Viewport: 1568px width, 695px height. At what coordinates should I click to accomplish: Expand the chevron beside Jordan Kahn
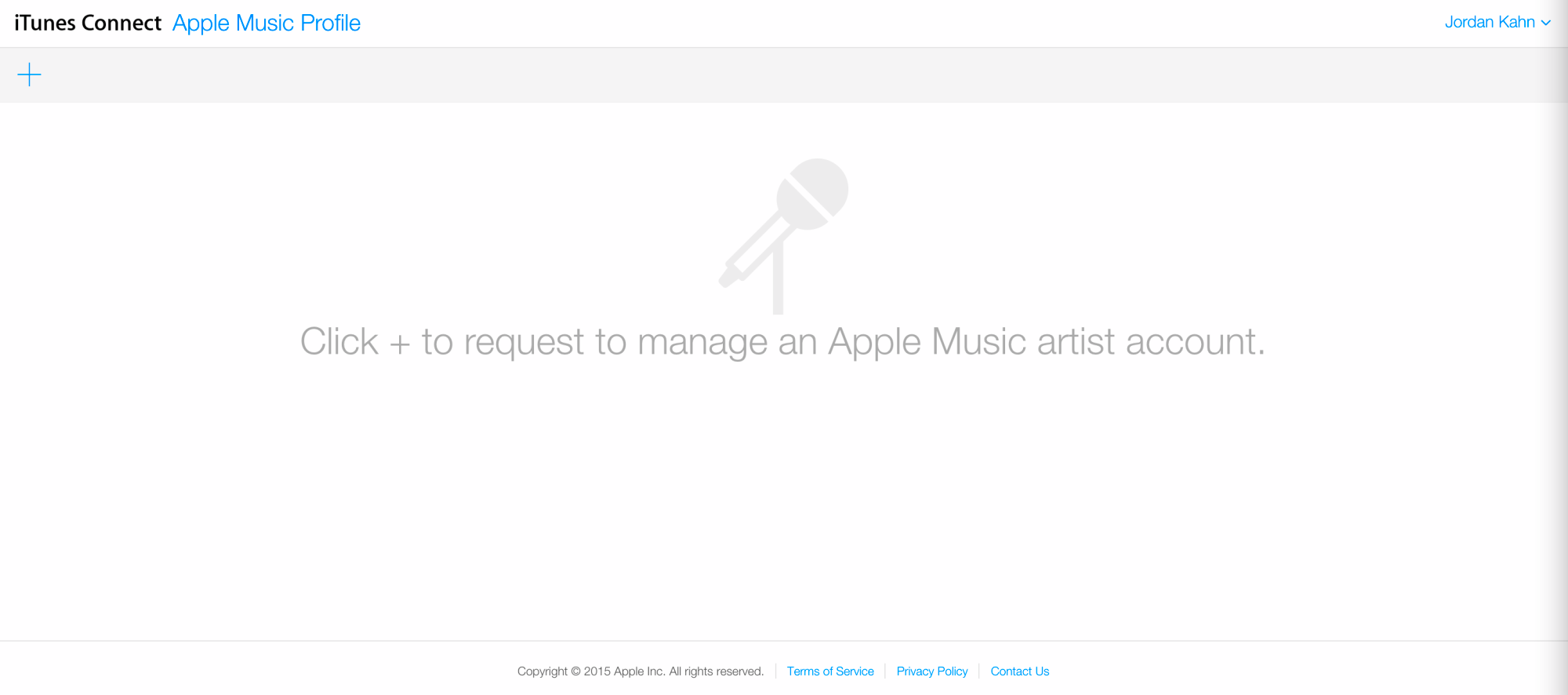click(x=1546, y=23)
